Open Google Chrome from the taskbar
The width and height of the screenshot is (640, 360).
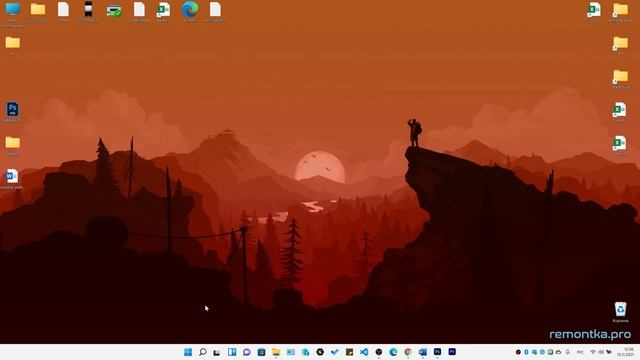point(408,352)
